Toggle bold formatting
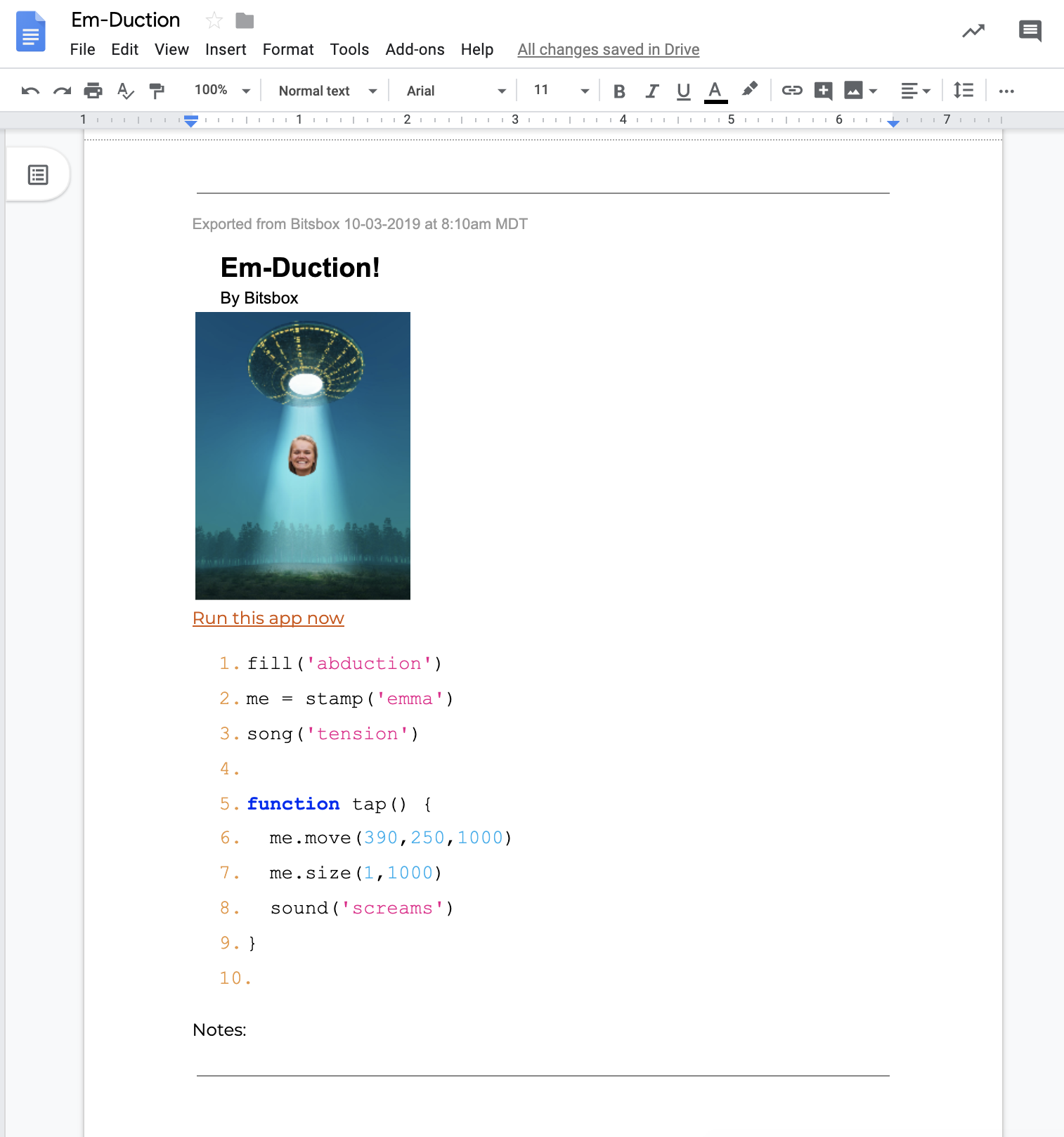 point(619,91)
